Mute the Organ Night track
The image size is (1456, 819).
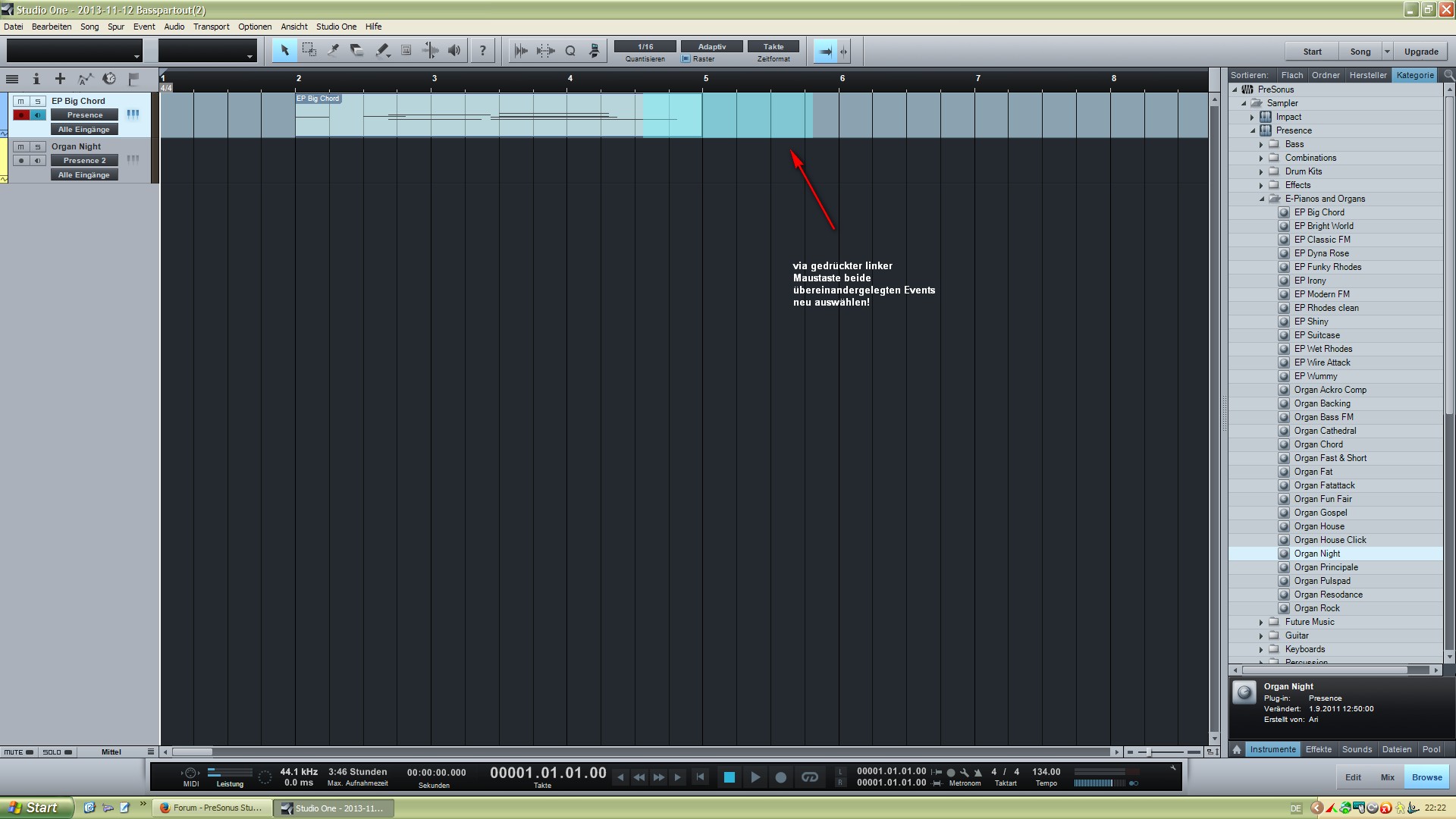pyautogui.click(x=21, y=146)
